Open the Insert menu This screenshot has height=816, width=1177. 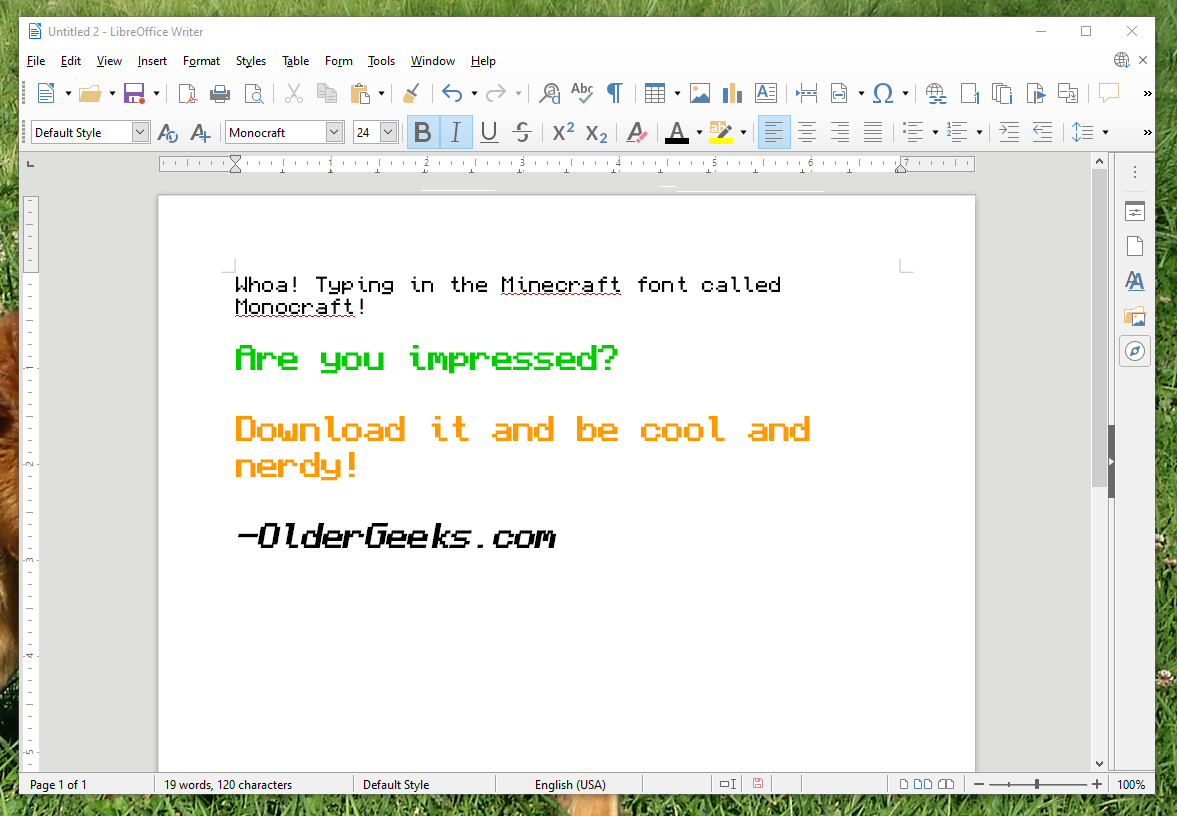click(x=152, y=61)
